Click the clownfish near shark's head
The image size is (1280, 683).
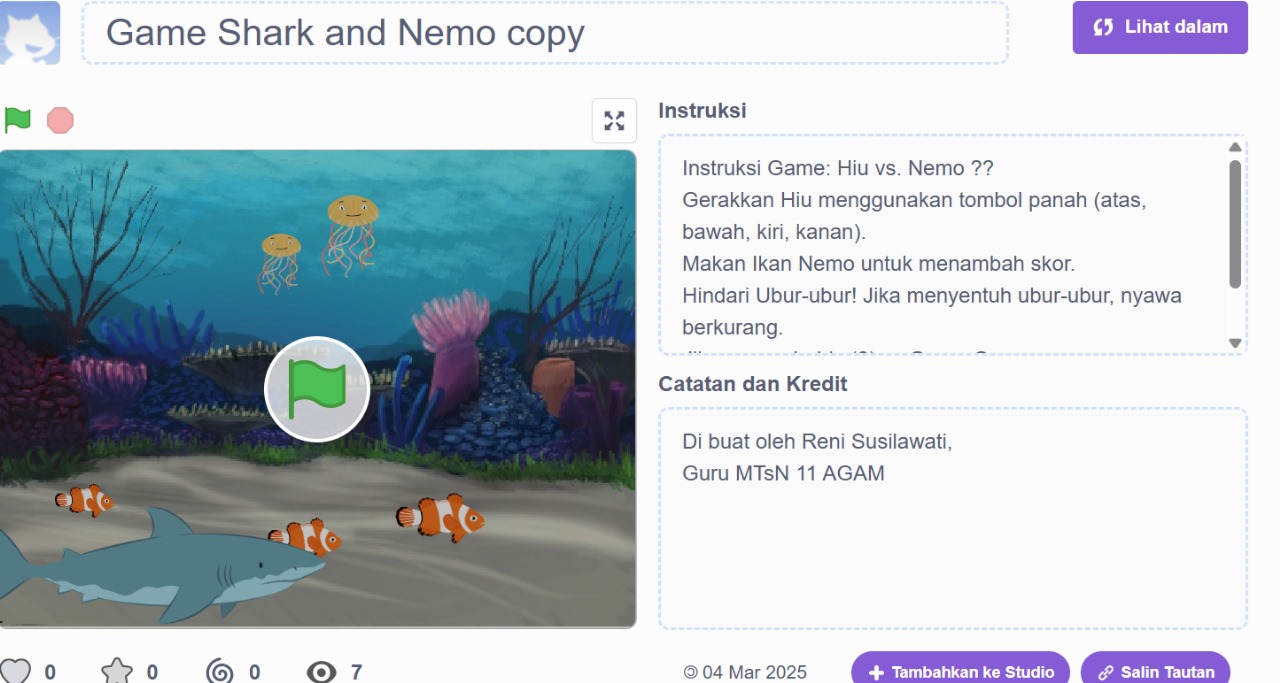pos(306,537)
